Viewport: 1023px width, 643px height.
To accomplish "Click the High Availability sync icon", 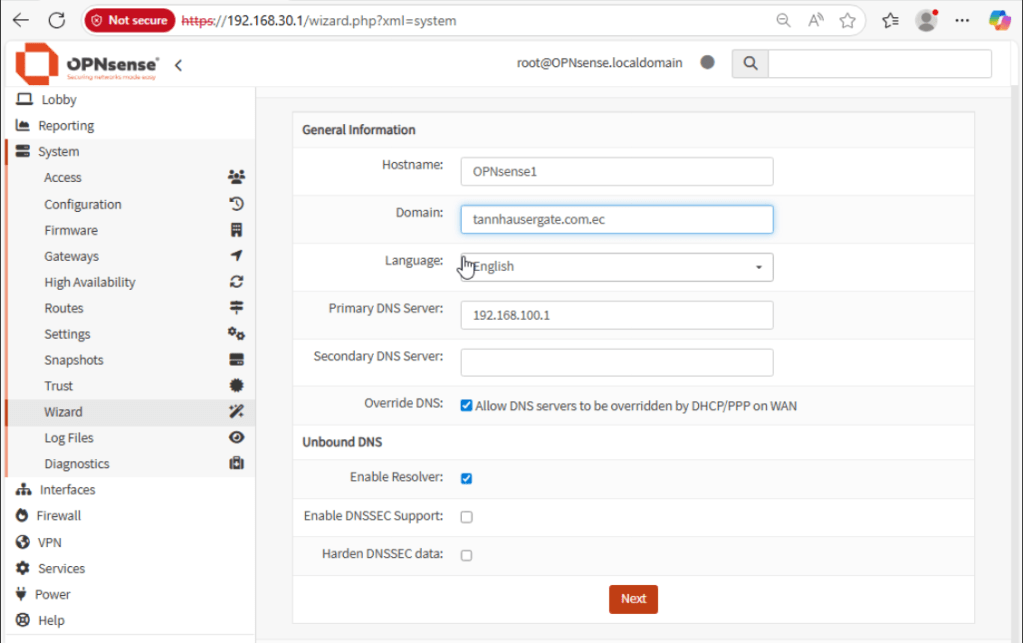I will point(236,282).
